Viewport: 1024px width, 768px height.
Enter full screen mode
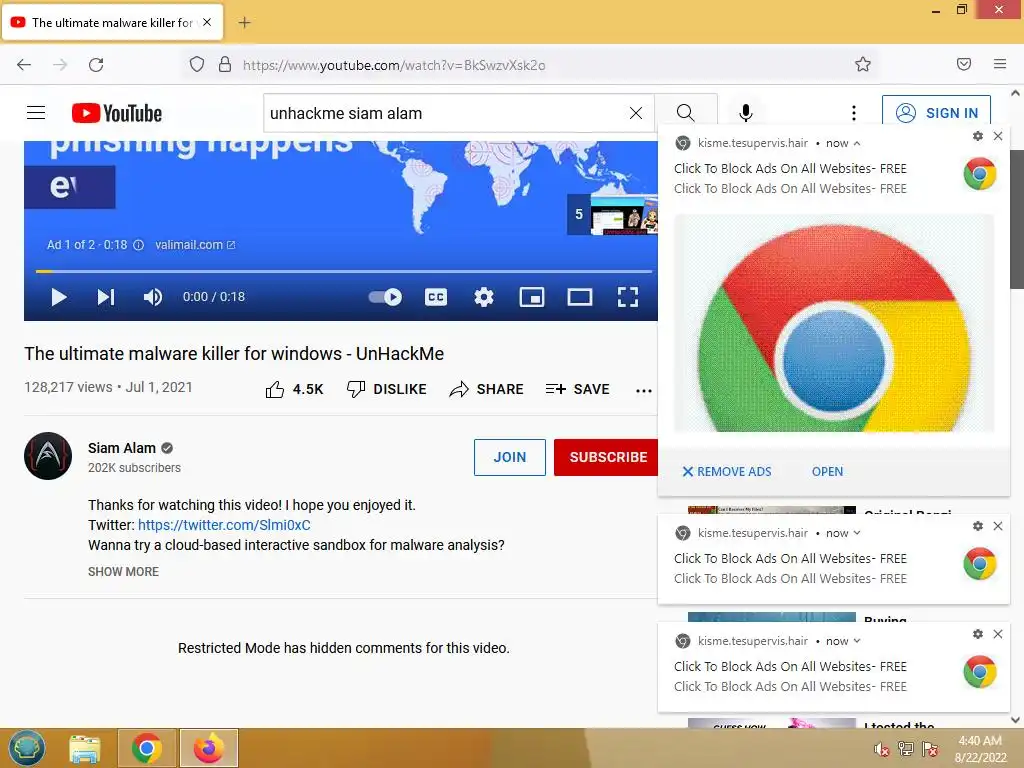pyautogui.click(x=628, y=297)
